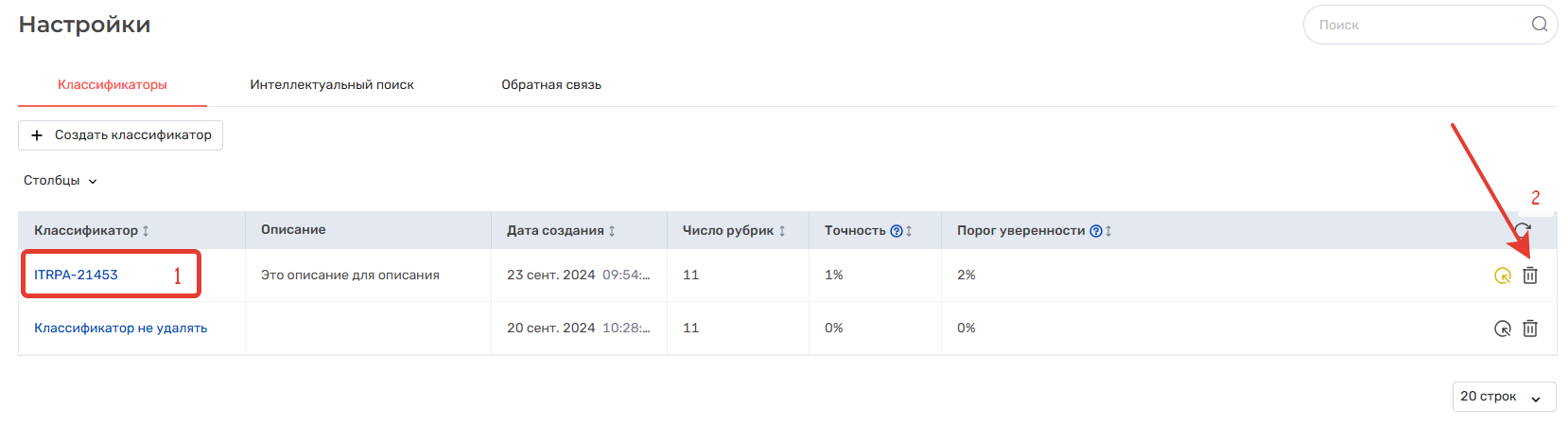Image resolution: width=1568 pixels, height=427 pixels.
Task: Refresh the table with the reload icon
Action: 1523,230
